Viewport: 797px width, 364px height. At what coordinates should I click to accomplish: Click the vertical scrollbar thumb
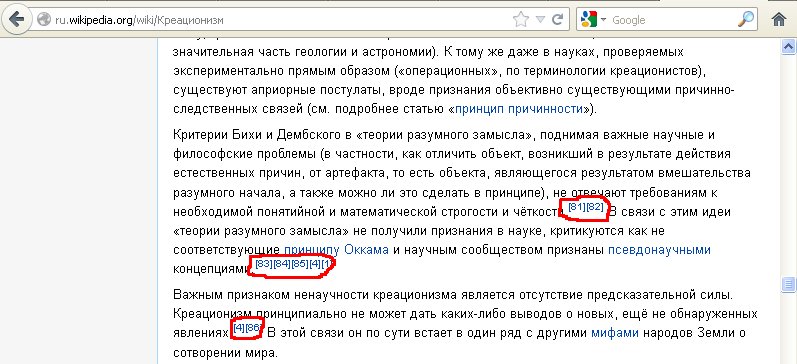[x=789, y=284]
